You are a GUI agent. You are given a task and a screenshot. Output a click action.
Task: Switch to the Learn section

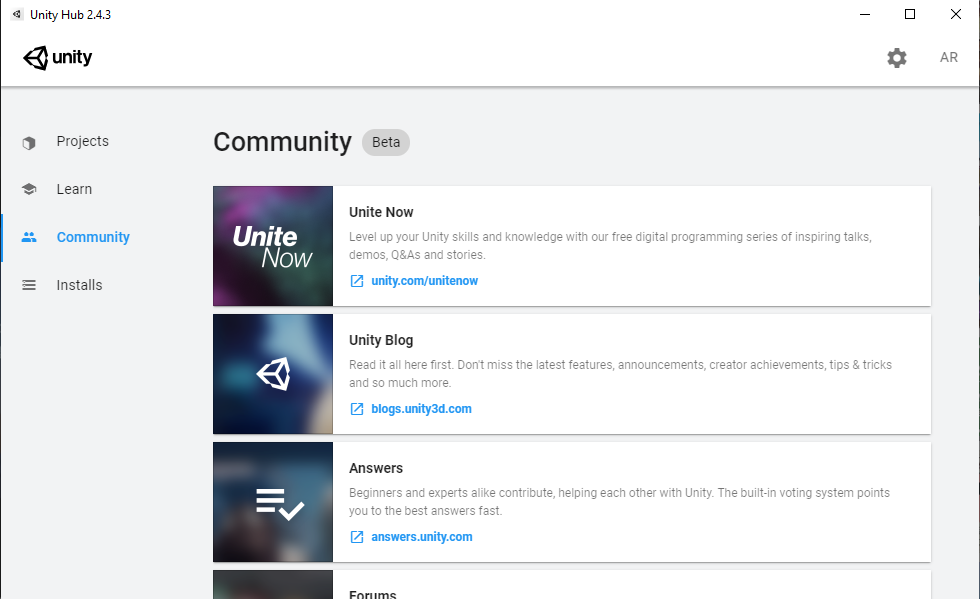[x=74, y=189]
